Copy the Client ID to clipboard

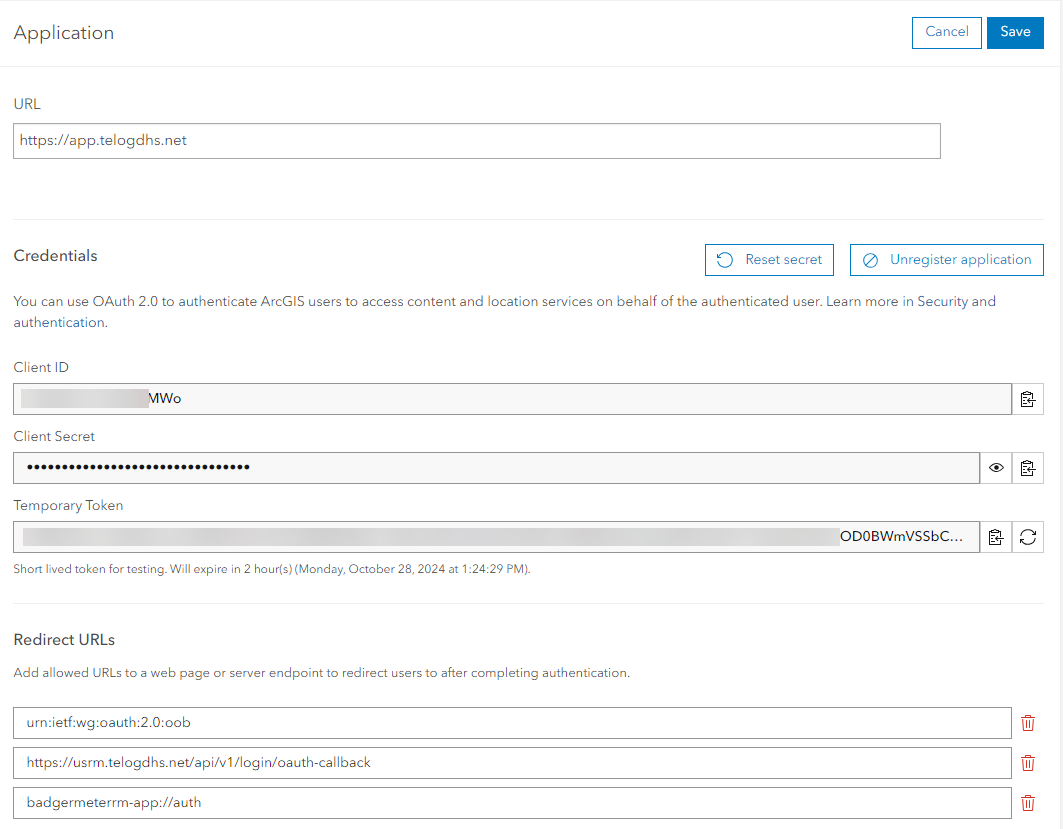1027,399
